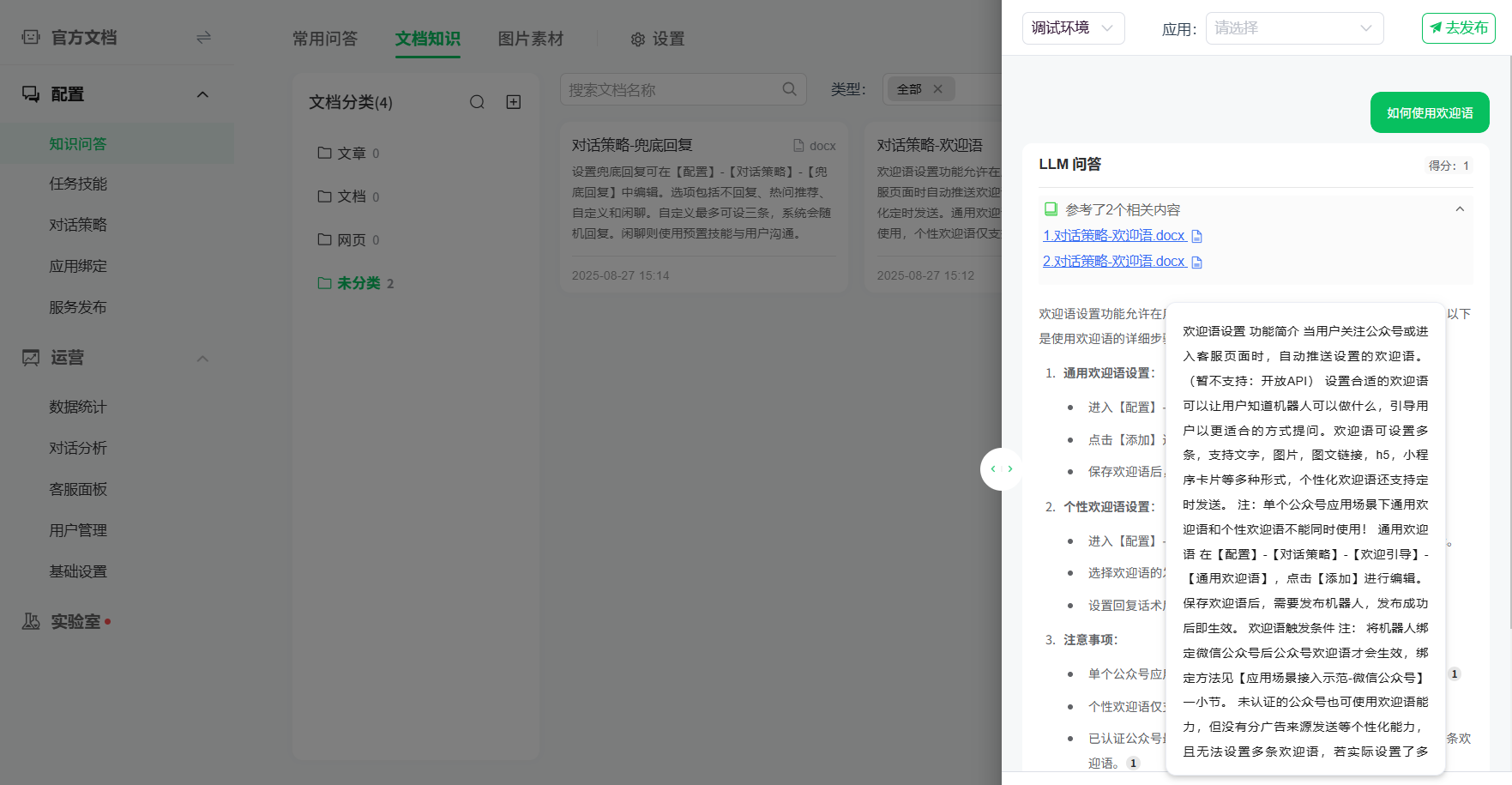The image size is (1512, 785).
Task: Open the first 对话策略-欢迎语.docx link
Action: click(1113, 236)
